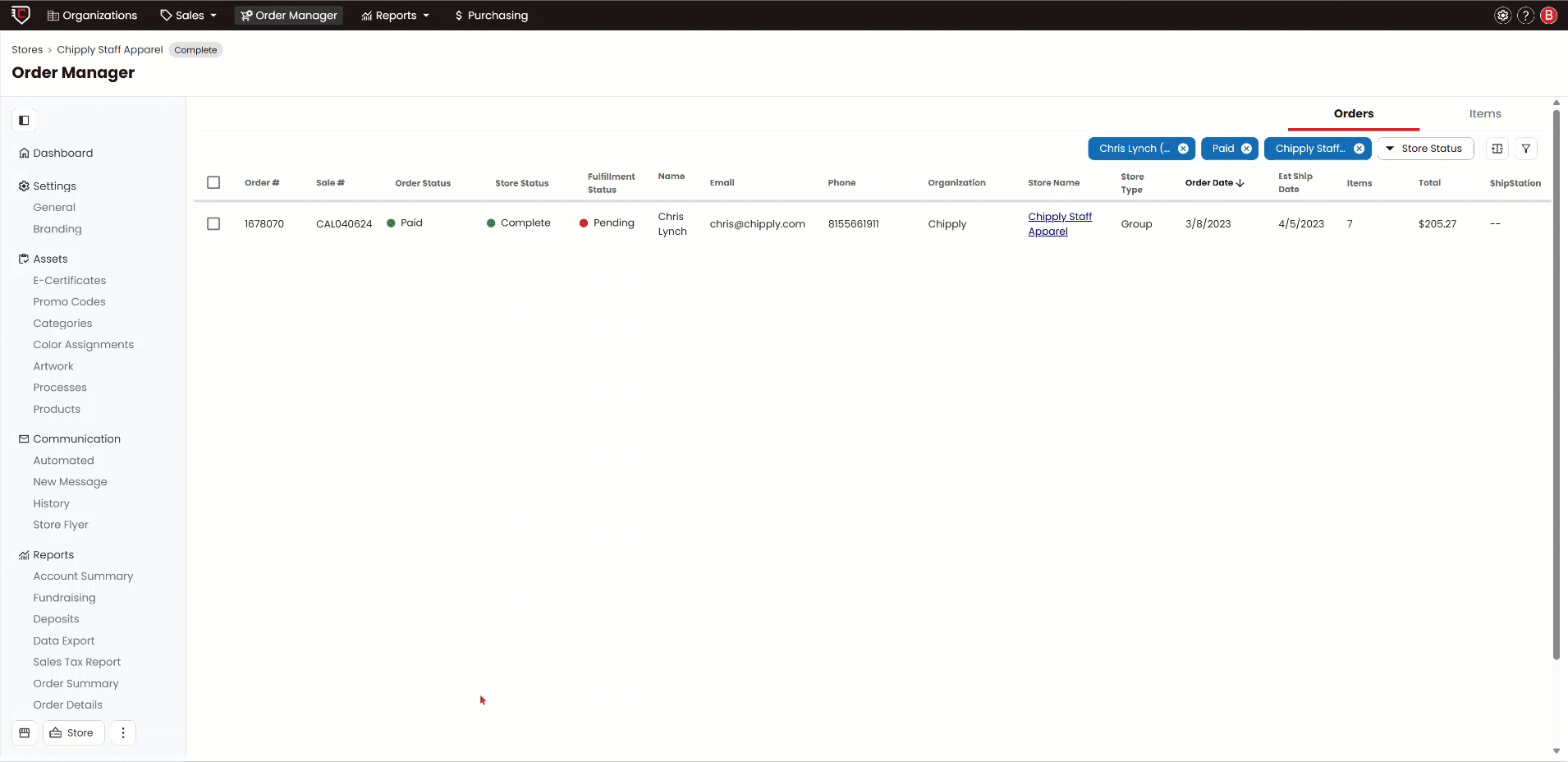Viewport: 1568px width, 762px height.
Task: Expand the Reports menu in top navigation
Action: tap(396, 16)
